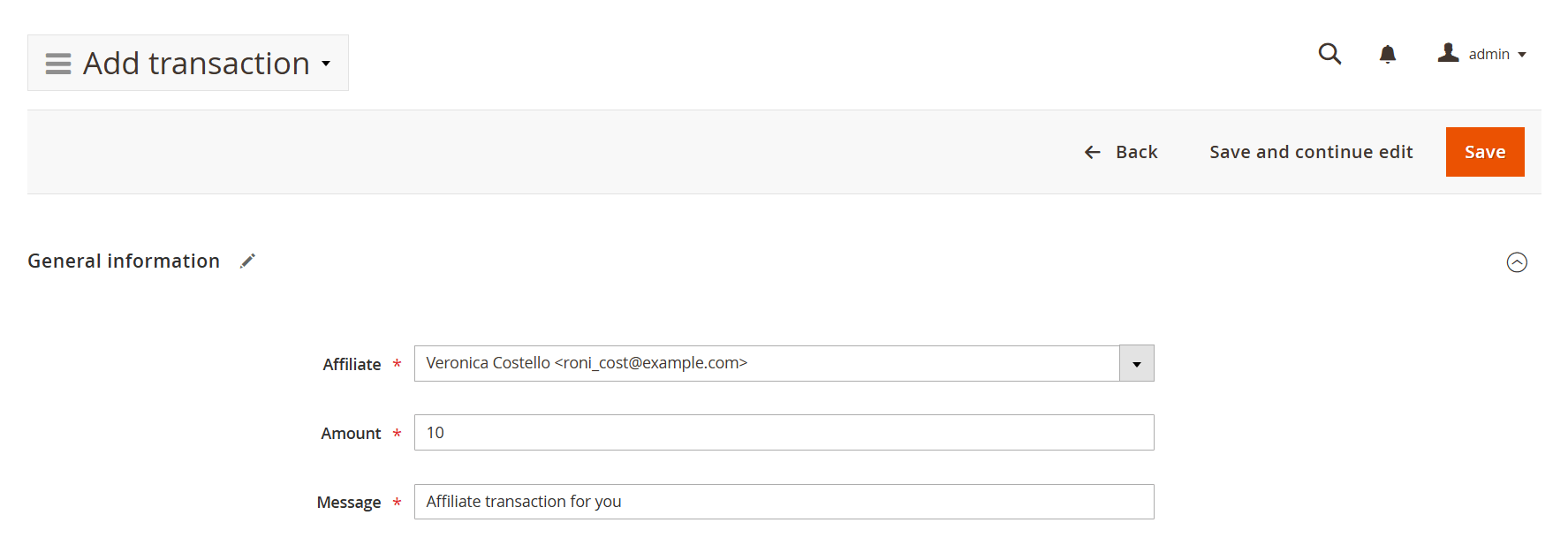
Task: Expand the Add transaction title dropdown caret
Action: 326,64
